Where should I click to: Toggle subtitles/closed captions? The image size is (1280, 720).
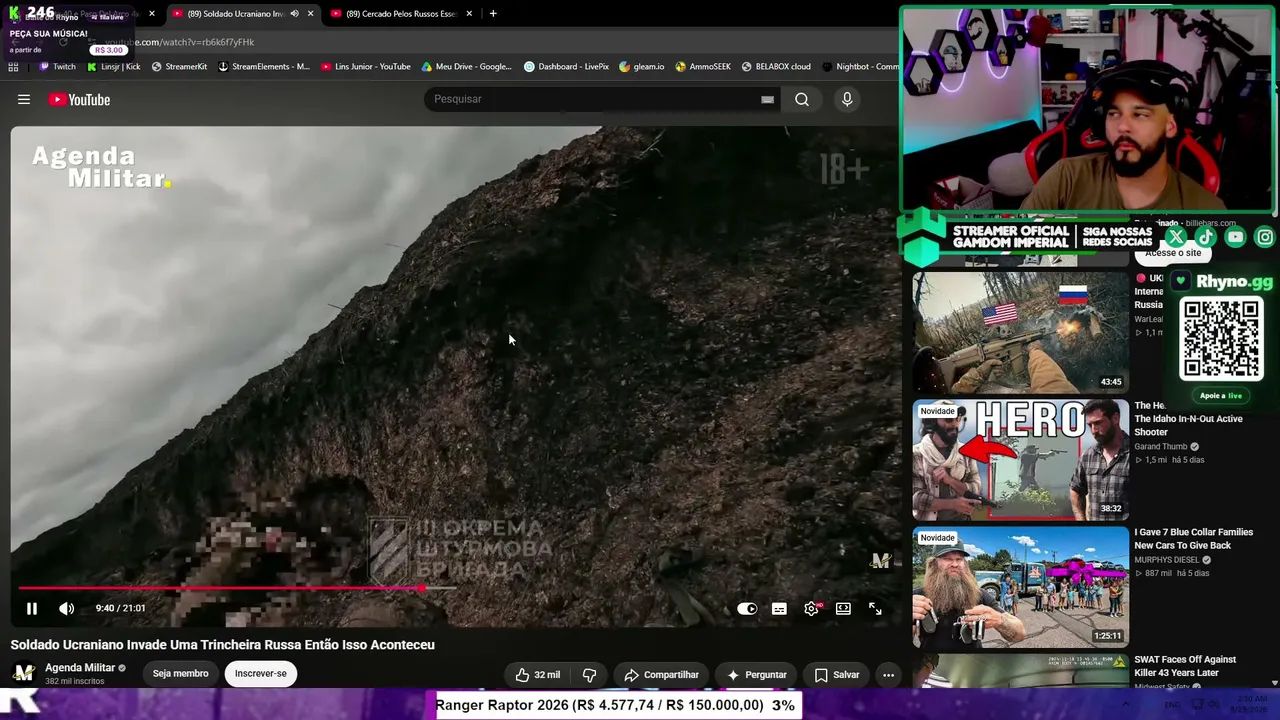[779, 608]
